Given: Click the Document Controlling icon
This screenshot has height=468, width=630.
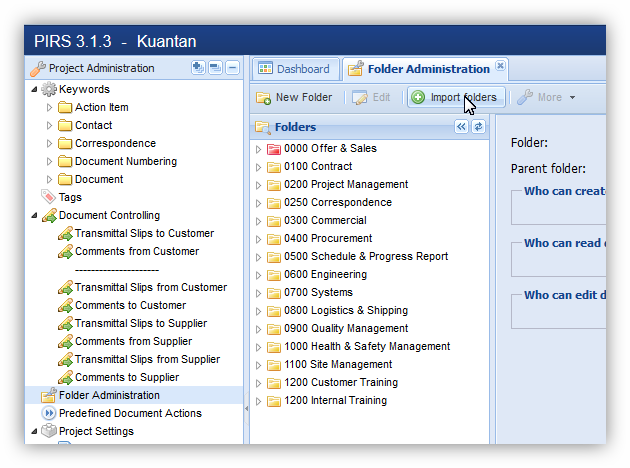Looking at the screenshot, I should pos(49,215).
